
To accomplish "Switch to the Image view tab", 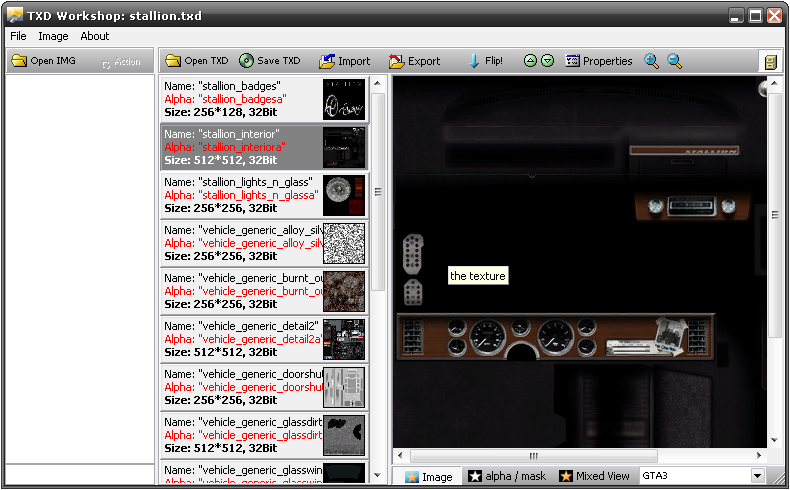I will pos(428,476).
